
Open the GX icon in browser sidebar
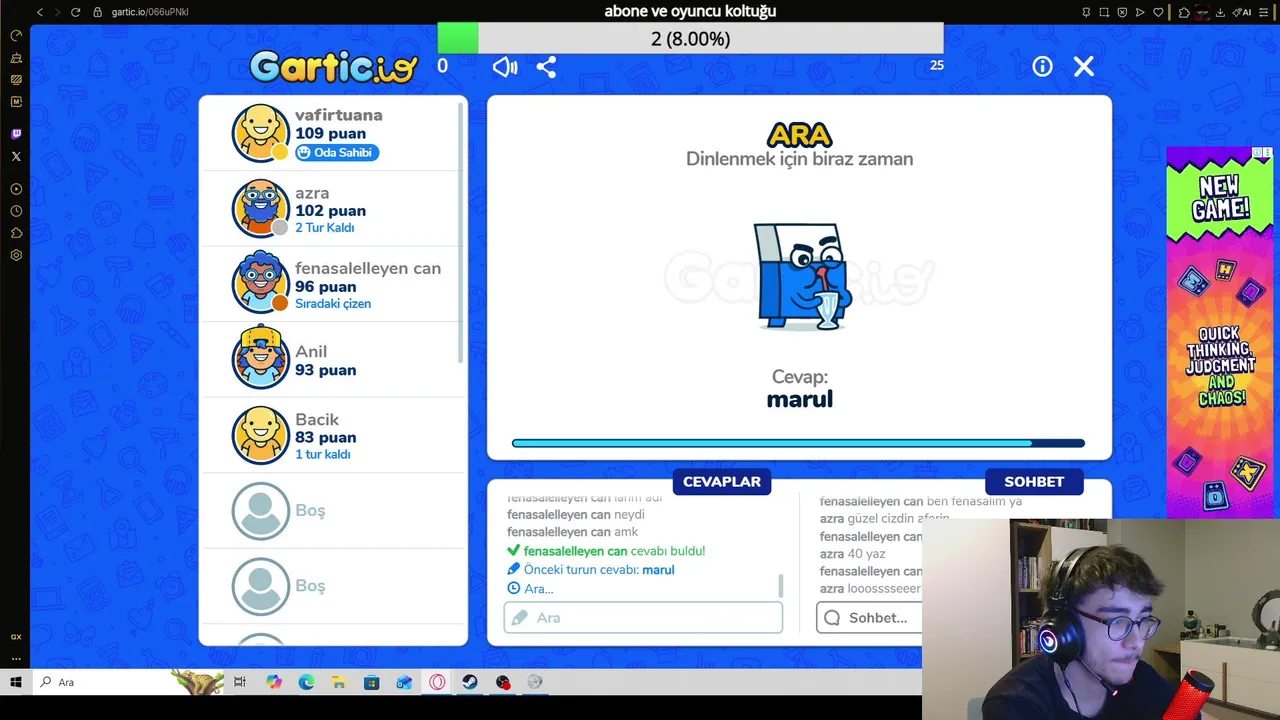tap(16, 636)
